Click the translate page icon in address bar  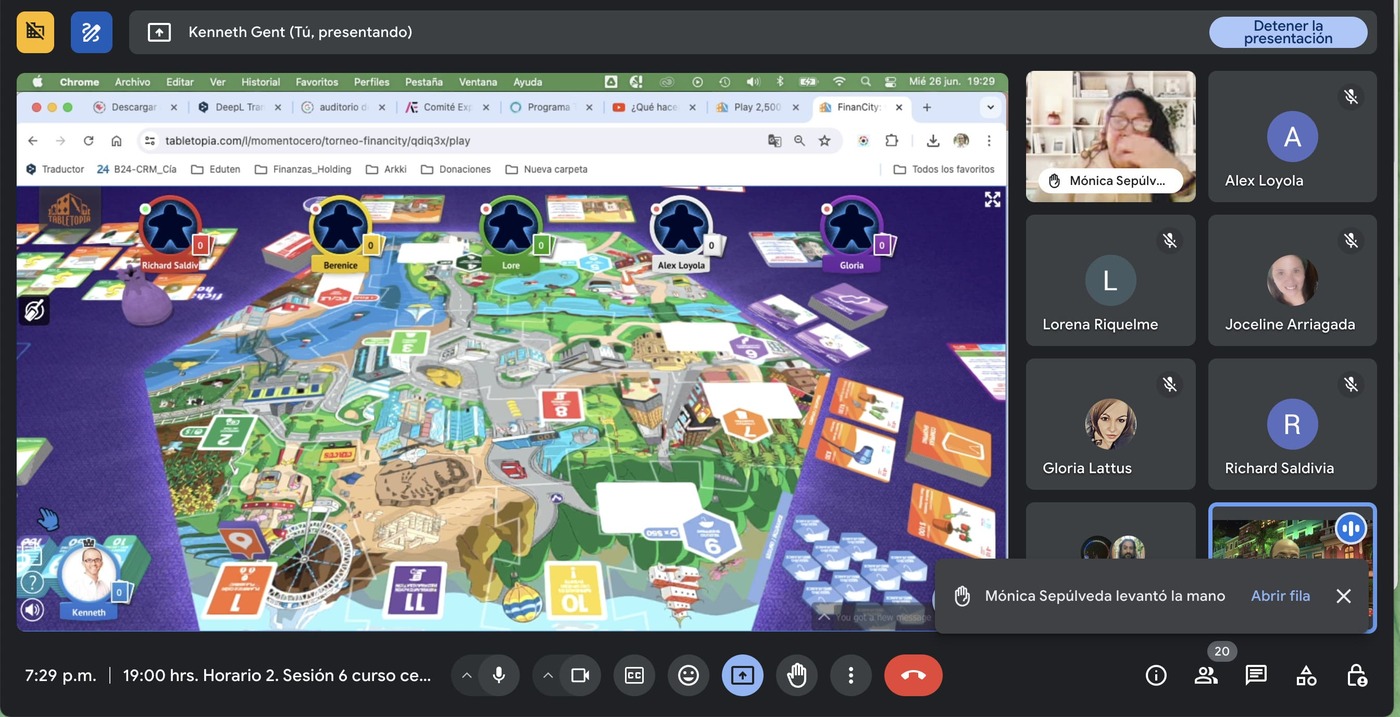774,141
